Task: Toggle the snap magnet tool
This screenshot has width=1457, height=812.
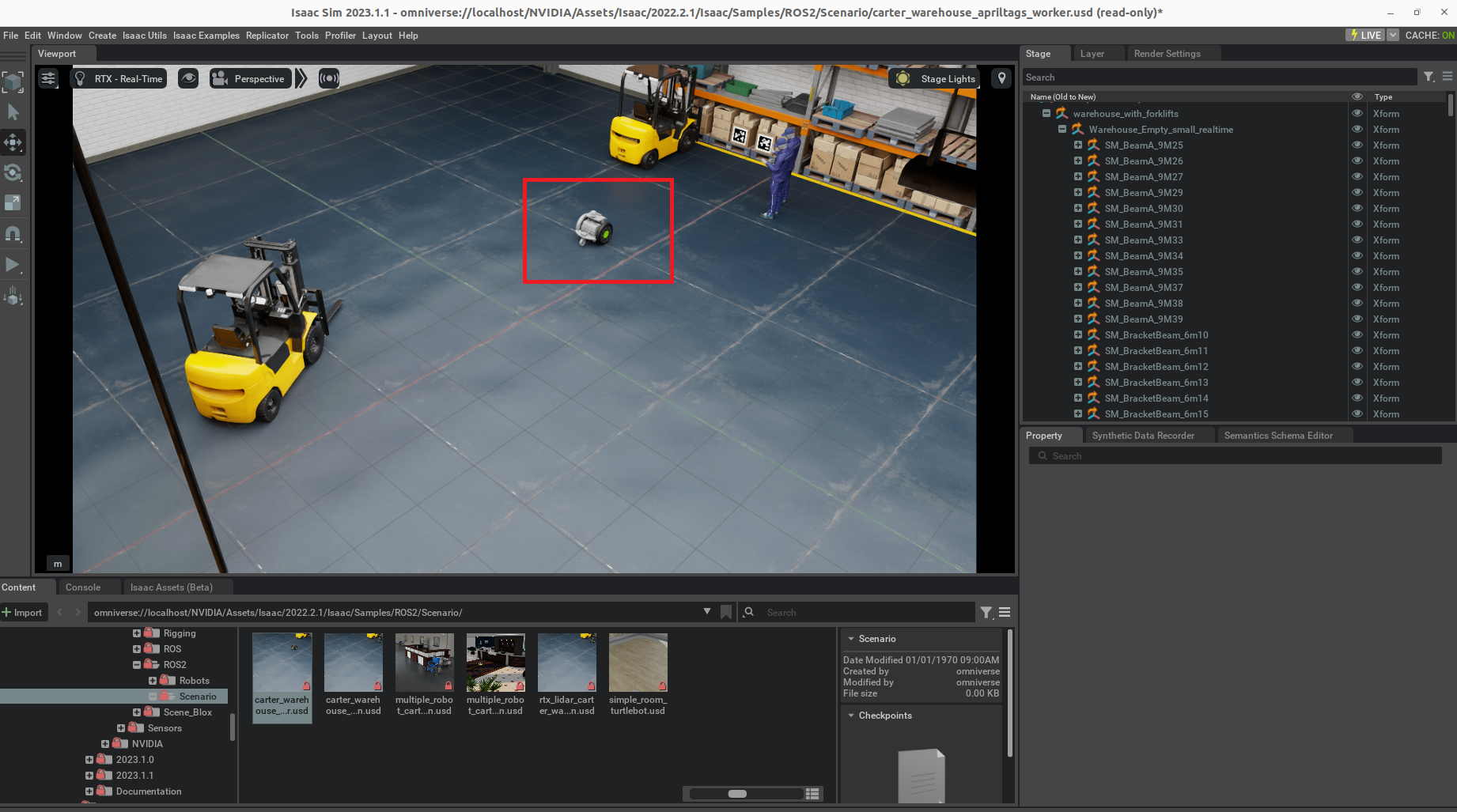Action: (13, 234)
